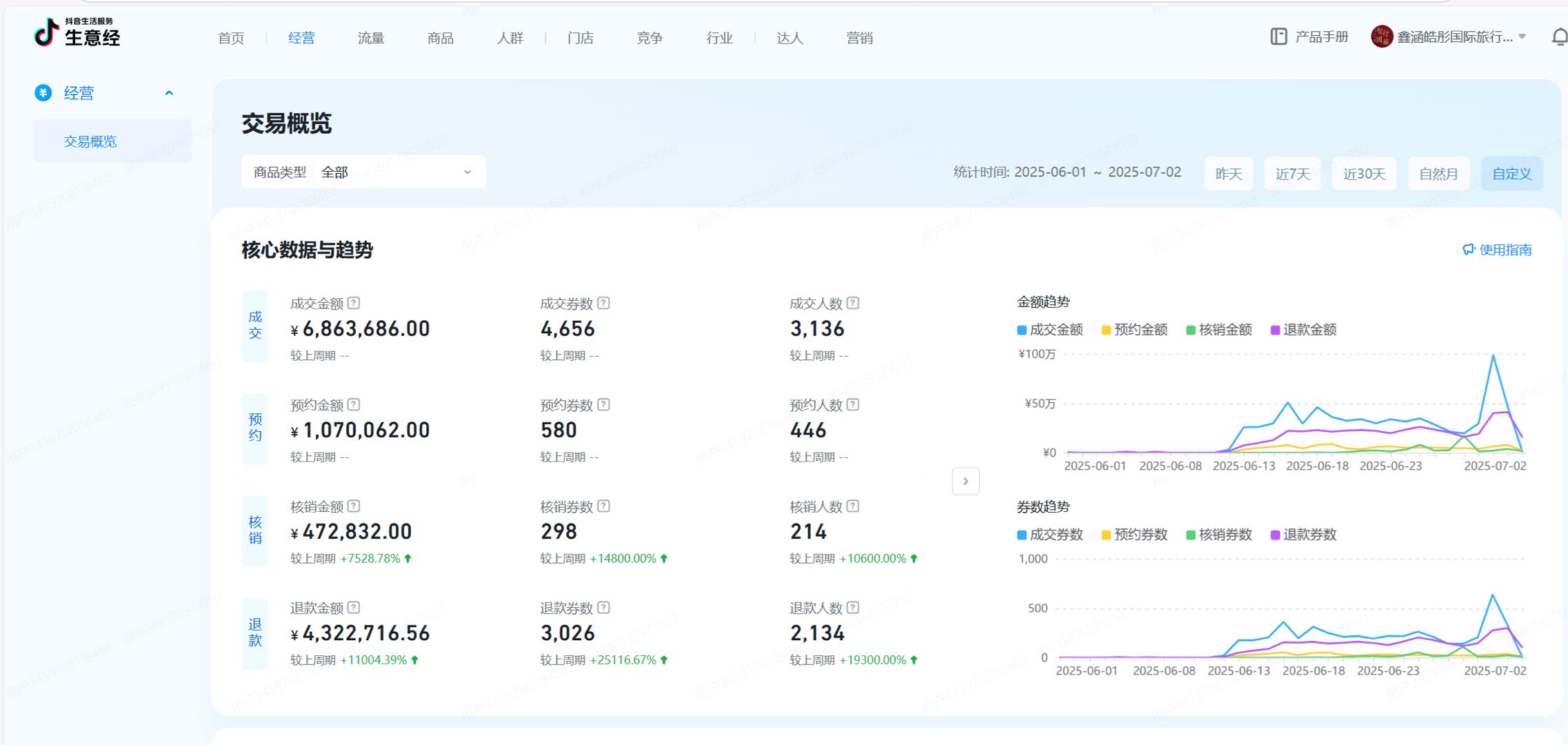This screenshot has height=745, width=1568.
Task: Open the 人群 tab
Action: [510, 38]
